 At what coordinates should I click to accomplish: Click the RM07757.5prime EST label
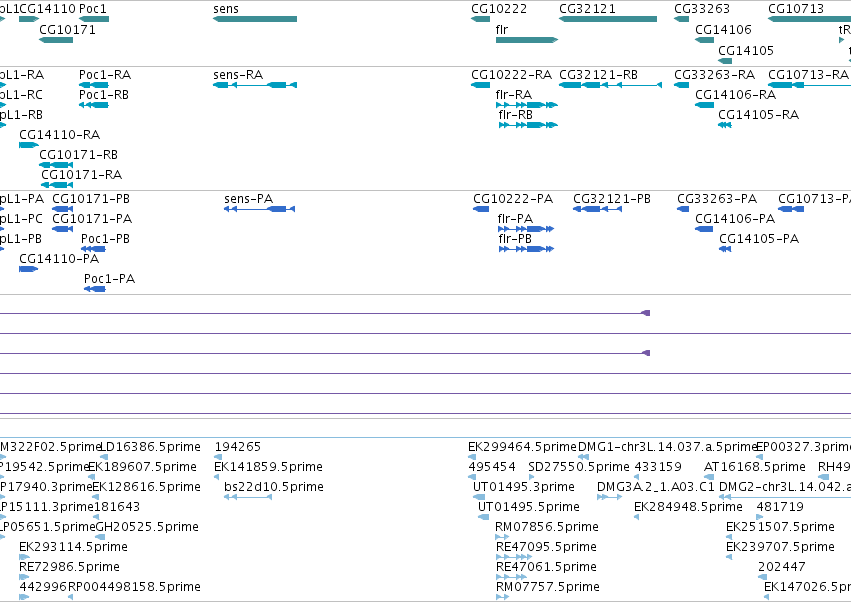click(x=548, y=587)
